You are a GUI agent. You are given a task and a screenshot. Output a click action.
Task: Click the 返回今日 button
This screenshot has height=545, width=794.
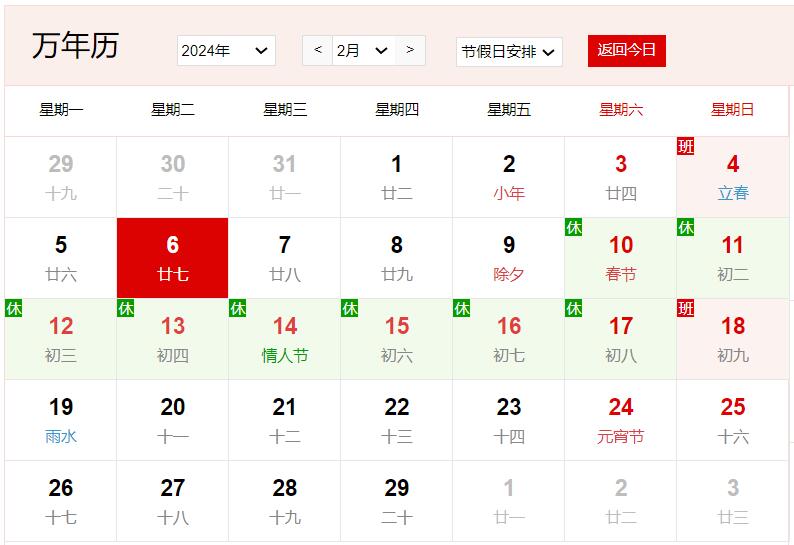pyautogui.click(x=626, y=50)
